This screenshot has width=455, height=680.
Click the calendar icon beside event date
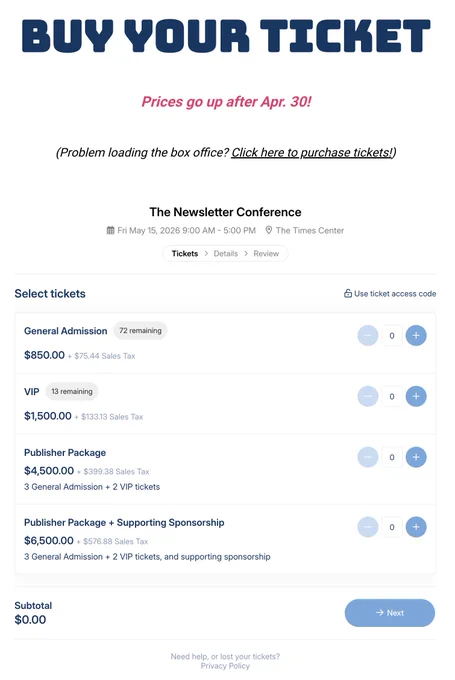pos(111,230)
